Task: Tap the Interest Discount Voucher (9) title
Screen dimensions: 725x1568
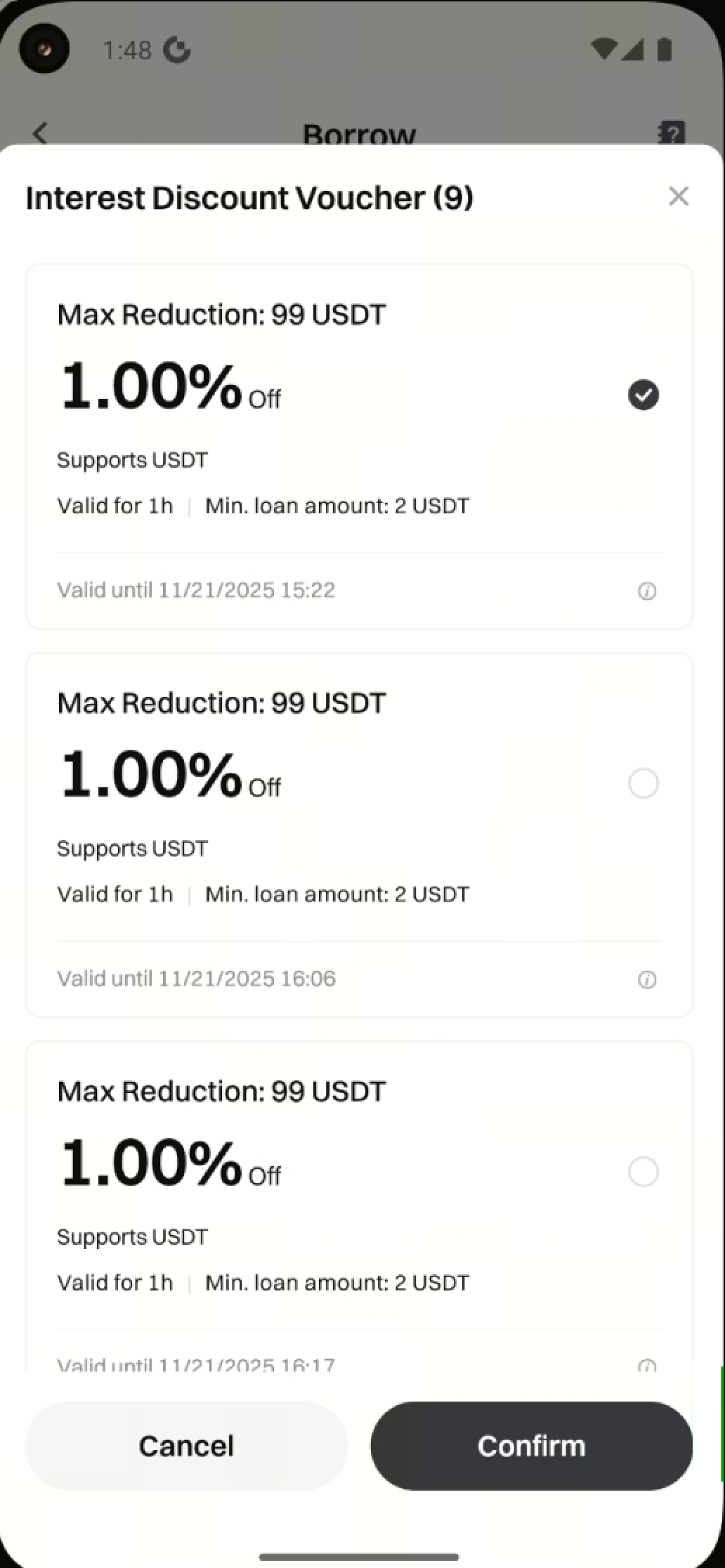Action: click(249, 198)
